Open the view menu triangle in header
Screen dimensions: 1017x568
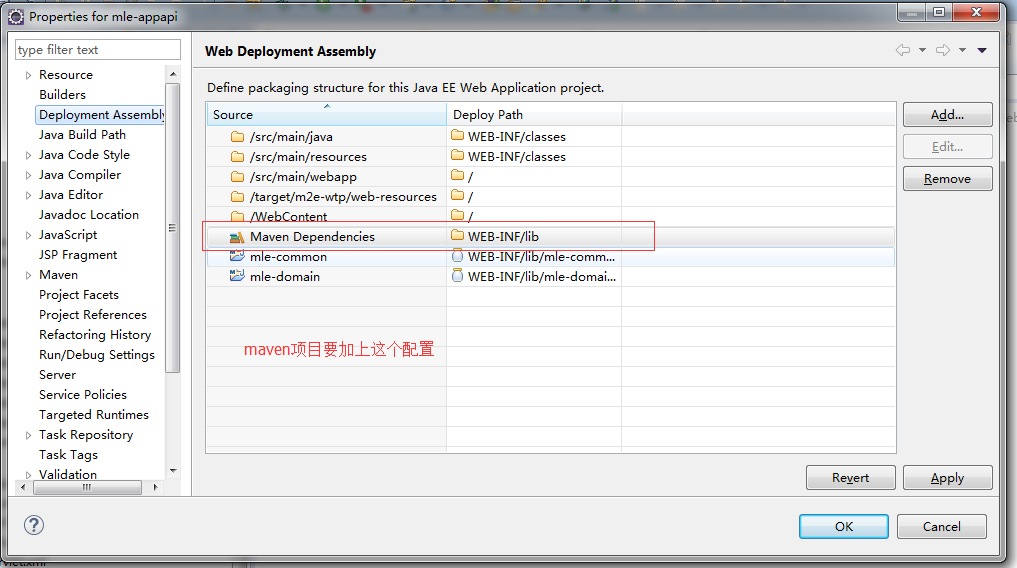(x=982, y=50)
